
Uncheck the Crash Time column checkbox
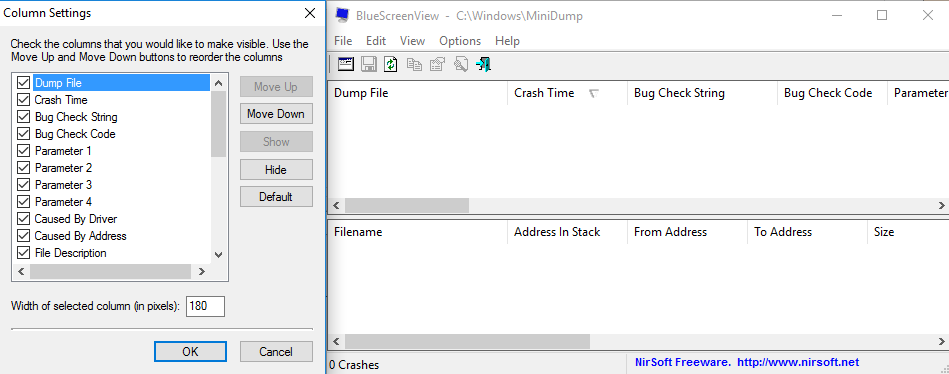24,100
